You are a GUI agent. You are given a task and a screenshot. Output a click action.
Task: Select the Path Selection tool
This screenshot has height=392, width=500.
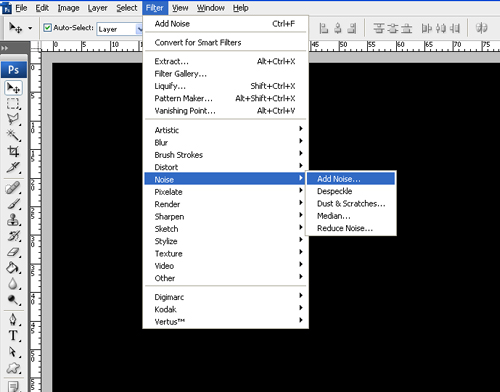(x=13, y=352)
